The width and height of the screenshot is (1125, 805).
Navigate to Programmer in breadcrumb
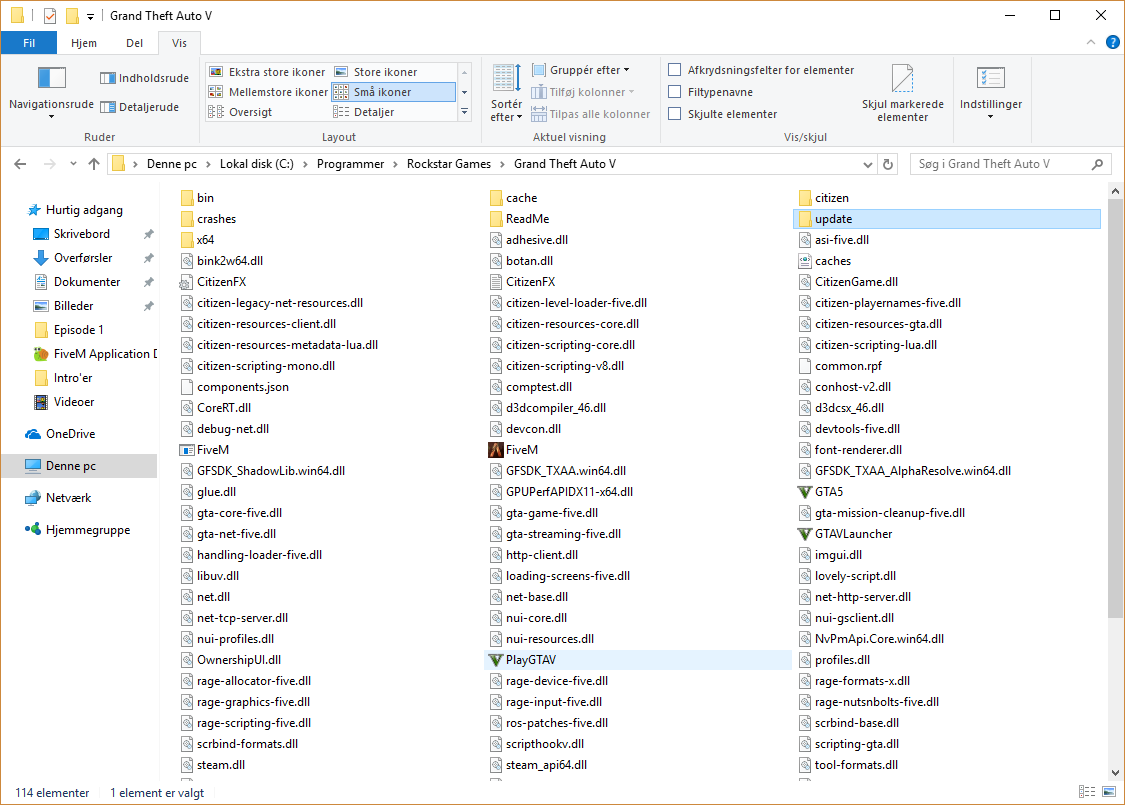[350, 164]
